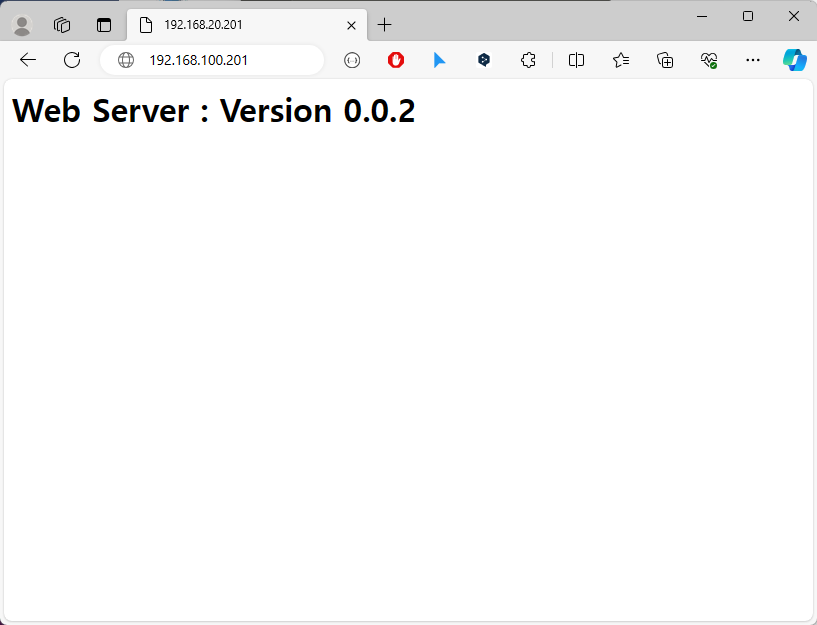This screenshot has width=817, height=625.
Task: Open the Favorites list
Action: [621, 60]
